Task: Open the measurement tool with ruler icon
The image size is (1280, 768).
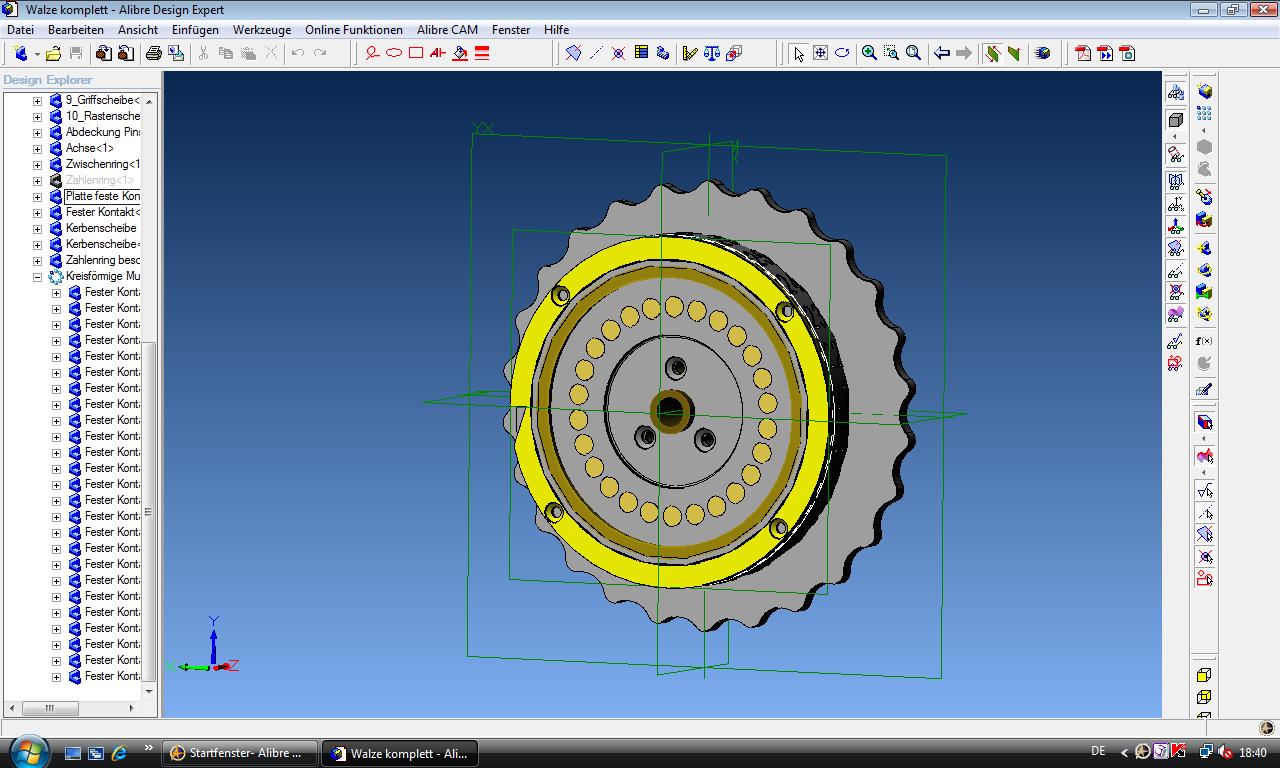Action: [689, 53]
